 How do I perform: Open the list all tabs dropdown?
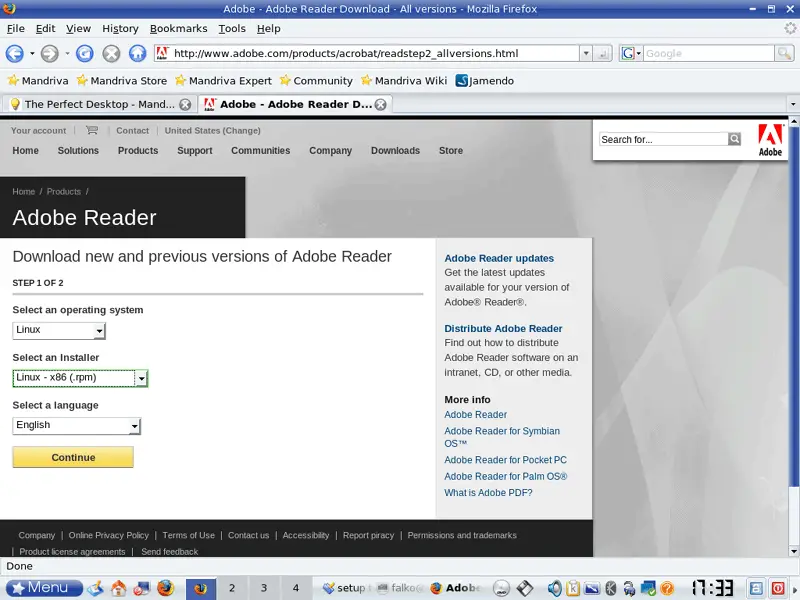click(x=792, y=105)
